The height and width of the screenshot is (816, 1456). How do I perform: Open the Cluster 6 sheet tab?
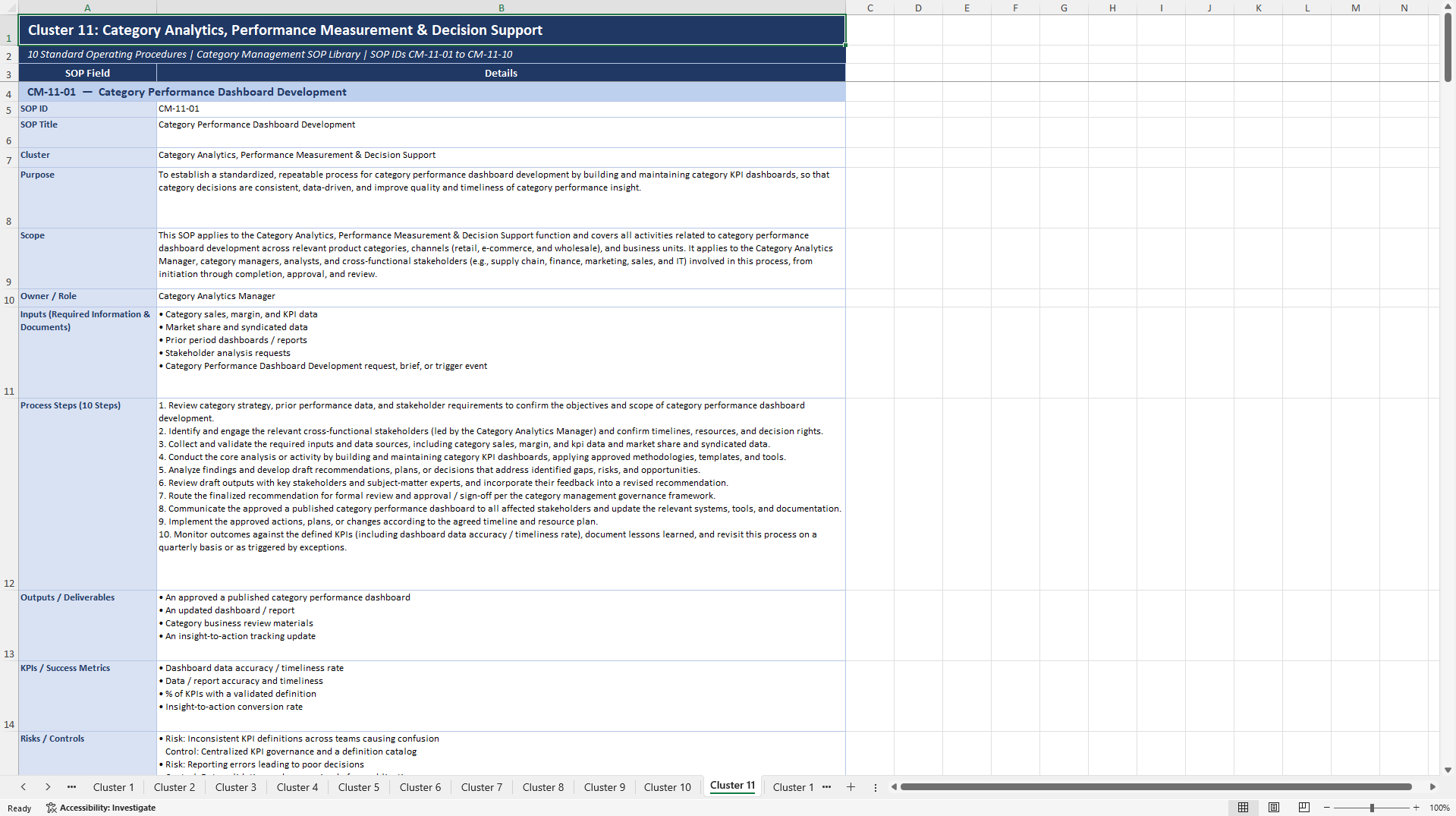tap(420, 787)
